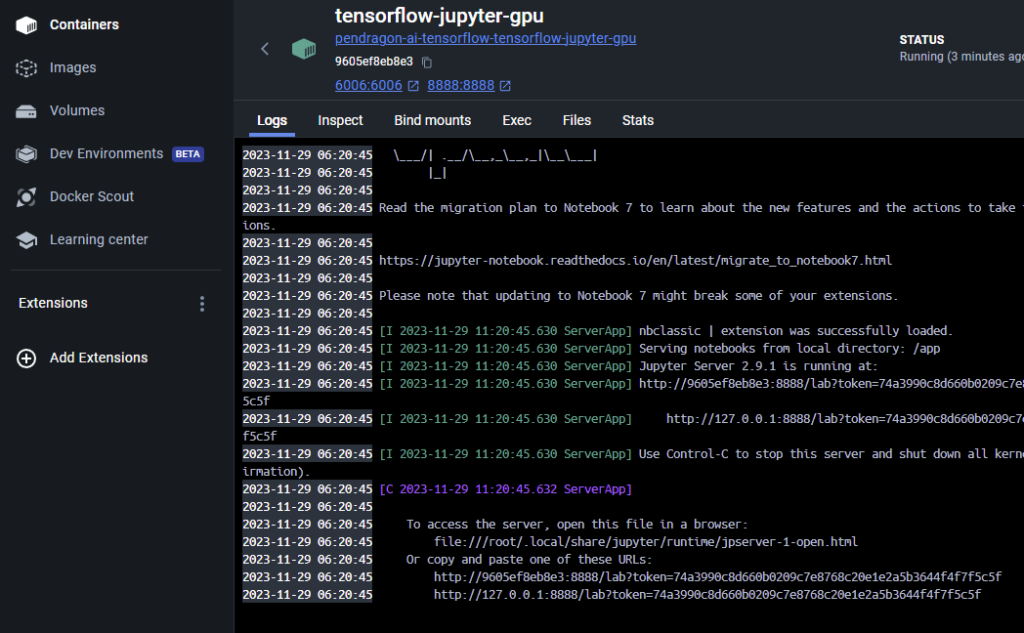Open the Dev Environments icon

[x=26, y=154]
